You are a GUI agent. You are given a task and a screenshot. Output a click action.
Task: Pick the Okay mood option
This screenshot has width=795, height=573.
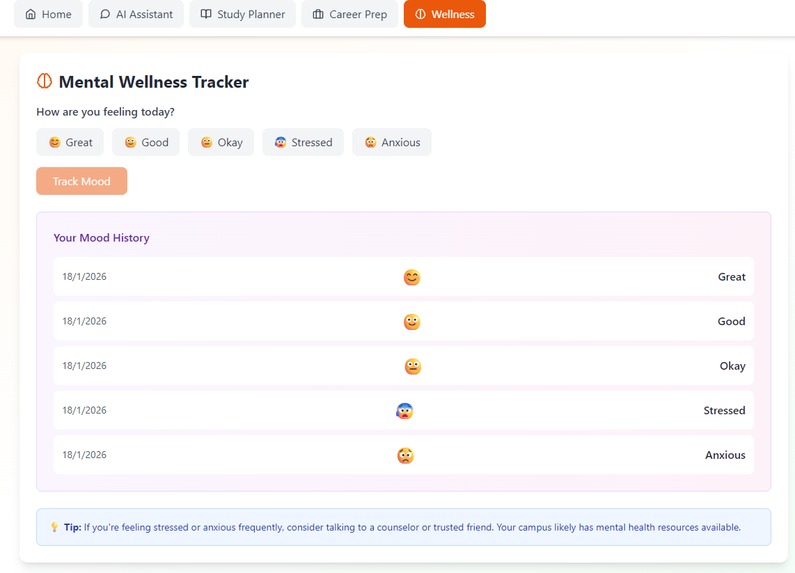[221, 142]
